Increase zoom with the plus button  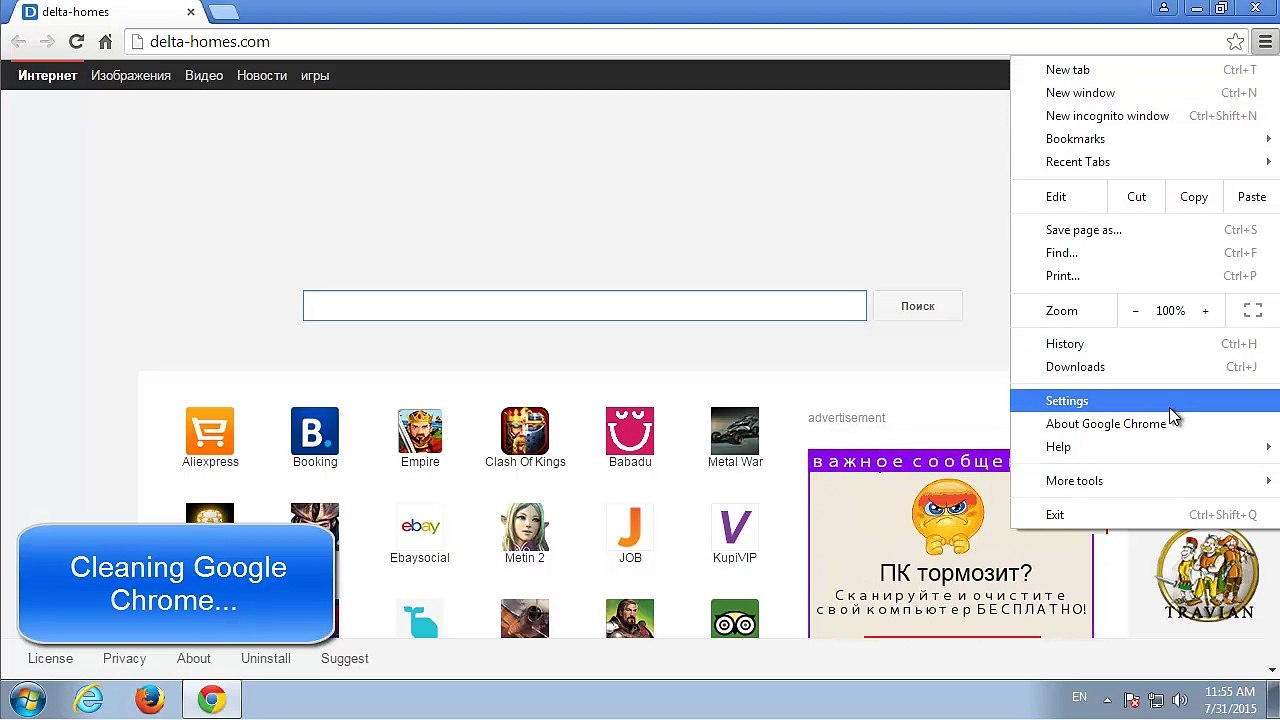tap(1205, 311)
